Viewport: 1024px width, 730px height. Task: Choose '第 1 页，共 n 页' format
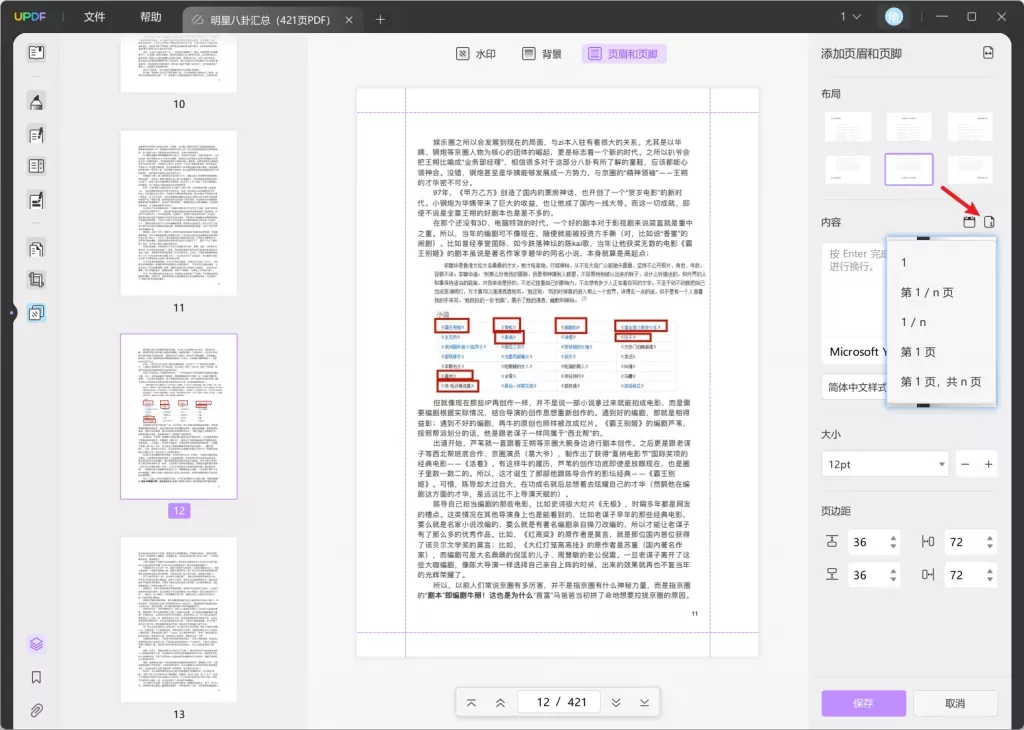tap(940, 381)
